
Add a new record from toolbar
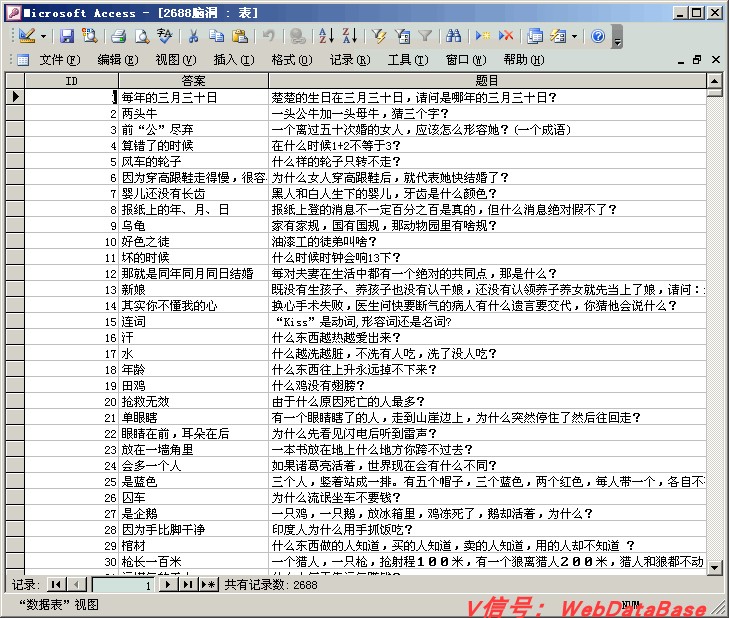tap(483, 36)
